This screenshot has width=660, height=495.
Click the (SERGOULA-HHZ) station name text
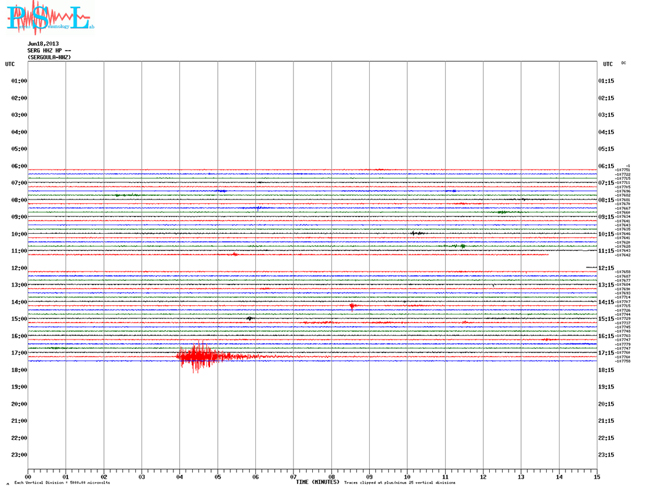point(49,58)
